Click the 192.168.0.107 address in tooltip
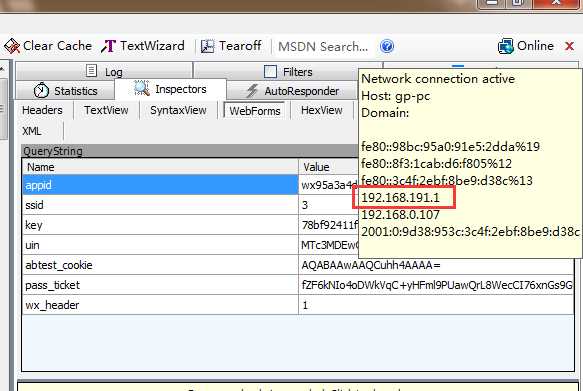This screenshot has width=583, height=391. (x=400, y=214)
